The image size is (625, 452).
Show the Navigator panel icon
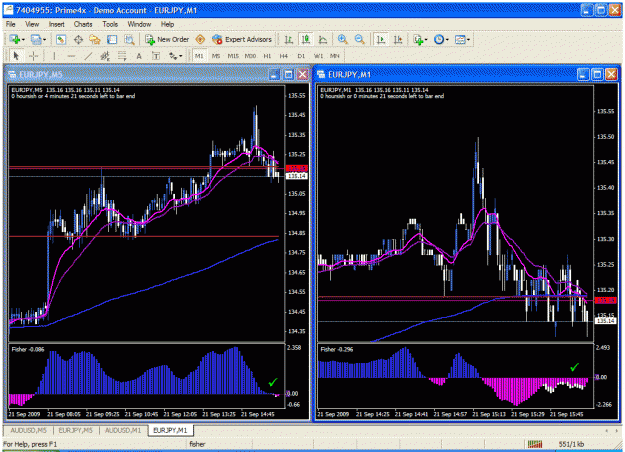[95, 39]
